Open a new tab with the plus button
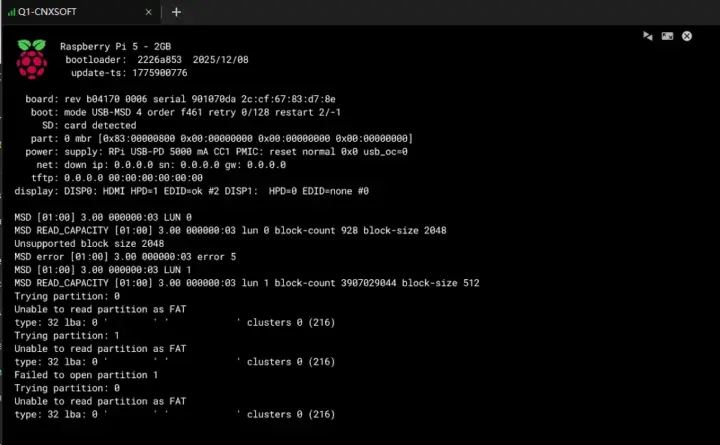Image resolution: width=720 pixels, height=445 pixels. pos(176,12)
